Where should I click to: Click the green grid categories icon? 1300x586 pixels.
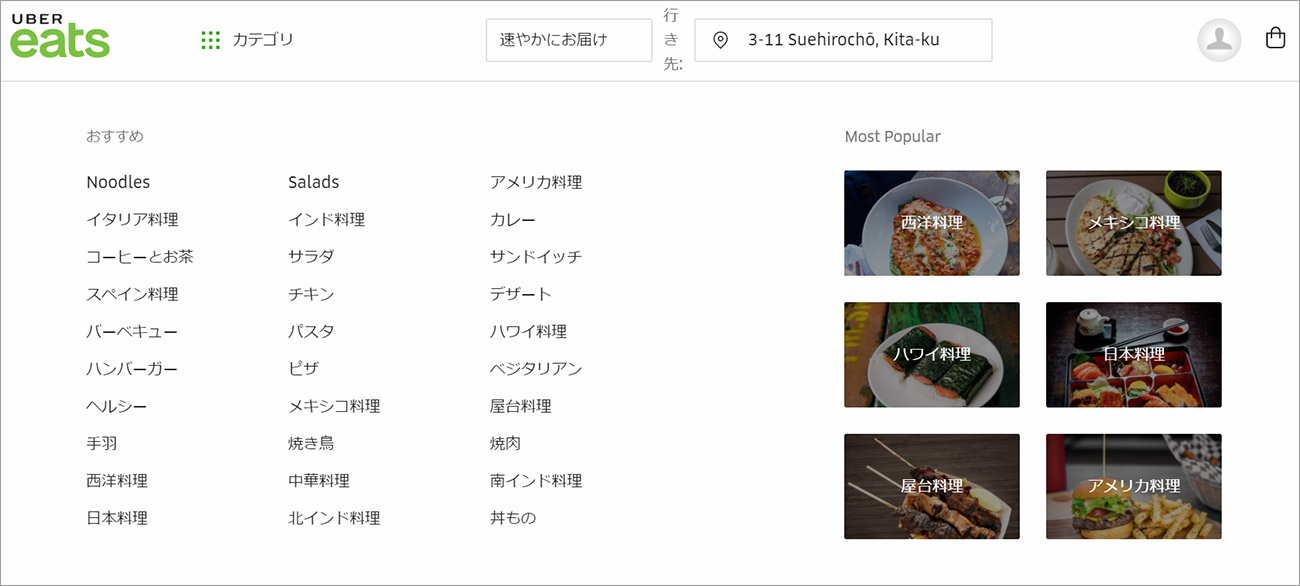pos(210,40)
